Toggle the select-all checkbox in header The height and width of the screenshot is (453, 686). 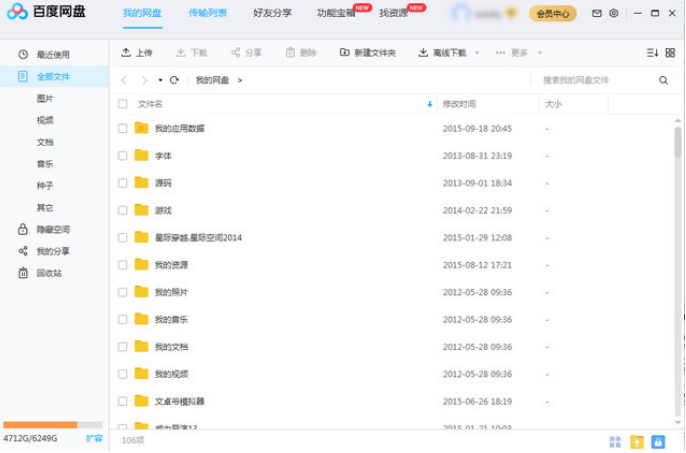click(123, 104)
